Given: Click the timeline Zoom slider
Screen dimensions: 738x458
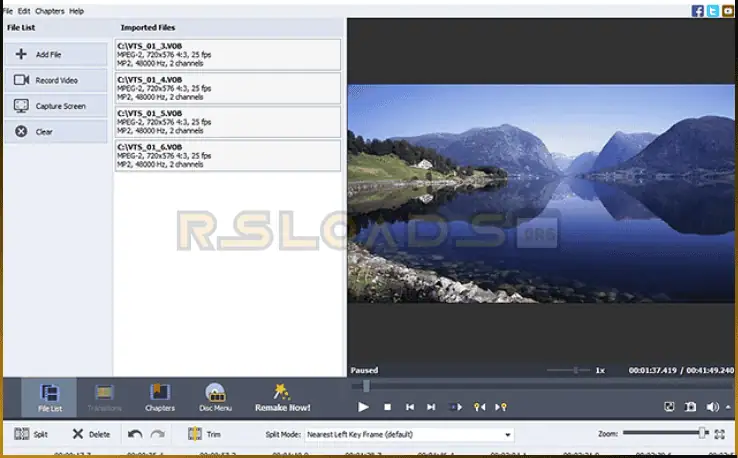Looking at the screenshot, I should coord(665,433).
